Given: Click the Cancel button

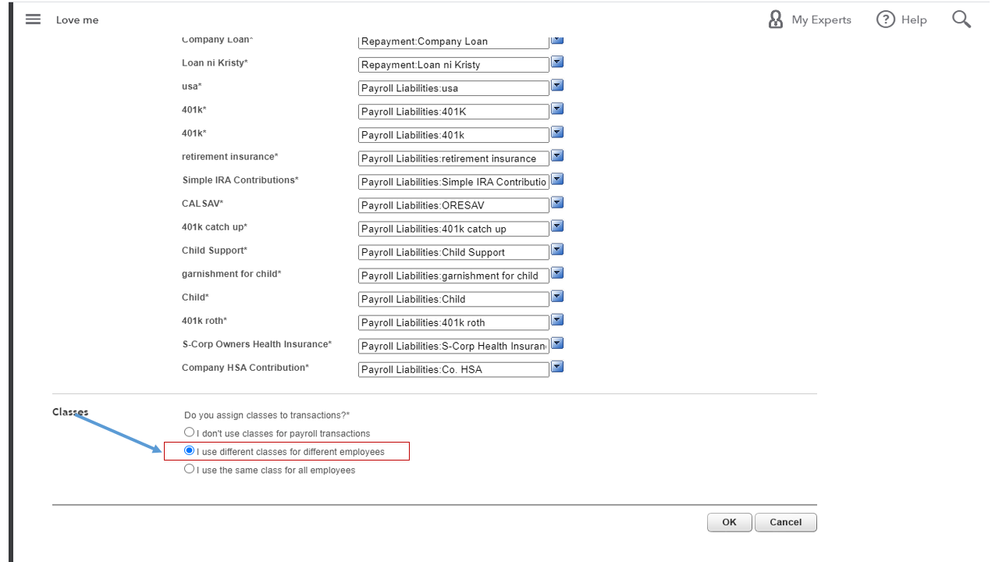Looking at the screenshot, I should 786,522.
